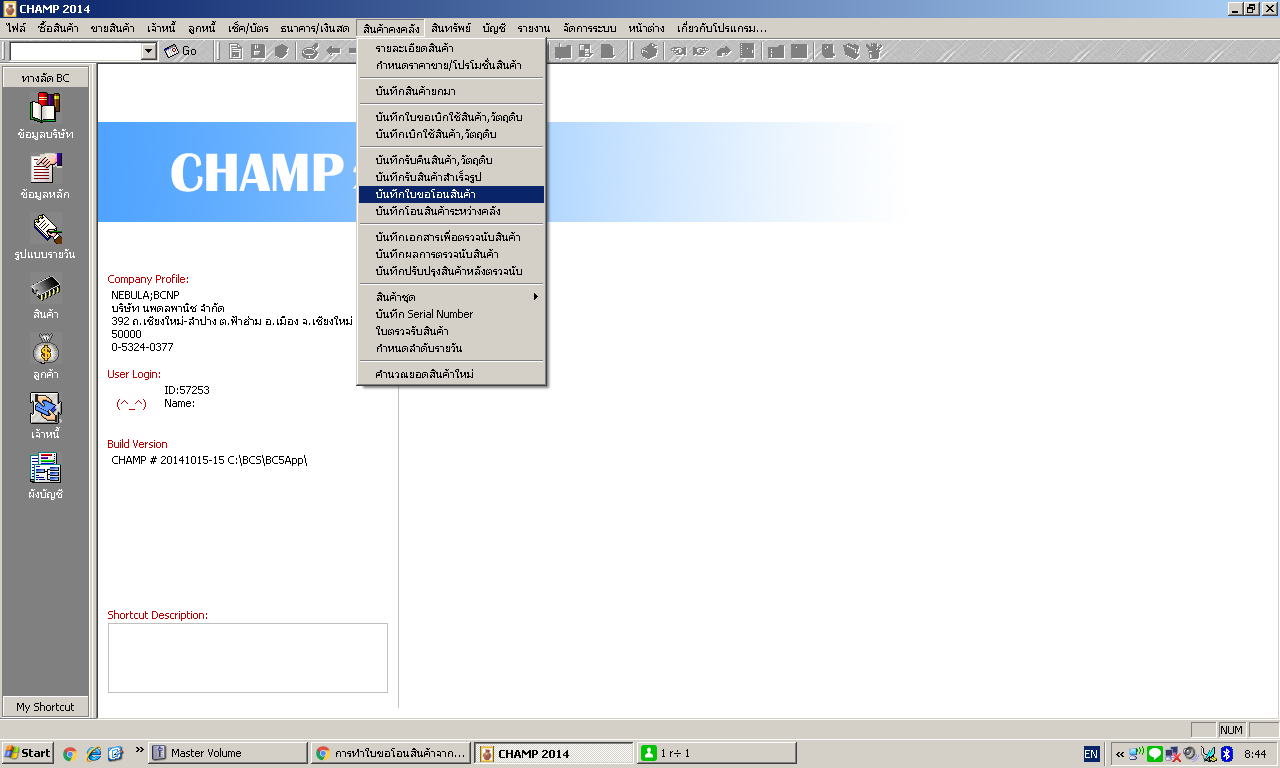Open the ขายสินค้า menu
The height and width of the screenshot is (768, 1280).
pyautogui.click(x=112, y=28)
